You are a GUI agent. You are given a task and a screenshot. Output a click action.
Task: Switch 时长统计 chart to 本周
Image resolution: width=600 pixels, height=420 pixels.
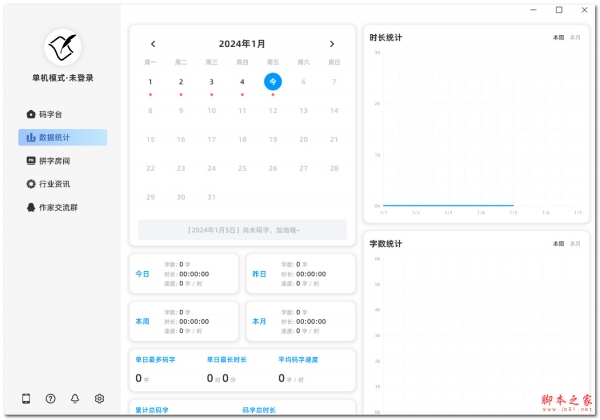(558, 37)
